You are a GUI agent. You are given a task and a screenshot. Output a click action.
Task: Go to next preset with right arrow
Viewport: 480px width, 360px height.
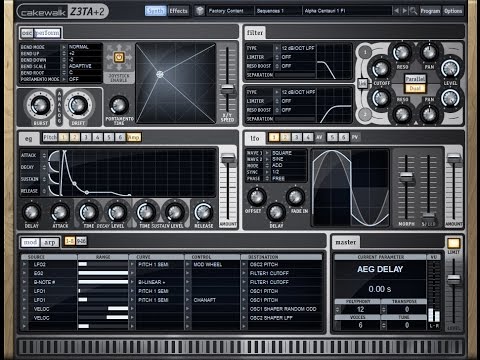tap(404, 11)
